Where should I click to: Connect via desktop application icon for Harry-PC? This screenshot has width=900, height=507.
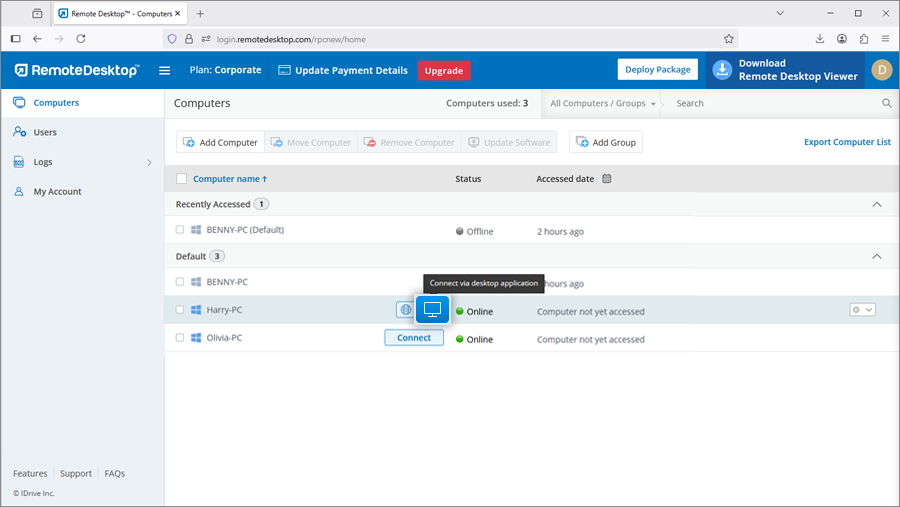coord(433,310)
